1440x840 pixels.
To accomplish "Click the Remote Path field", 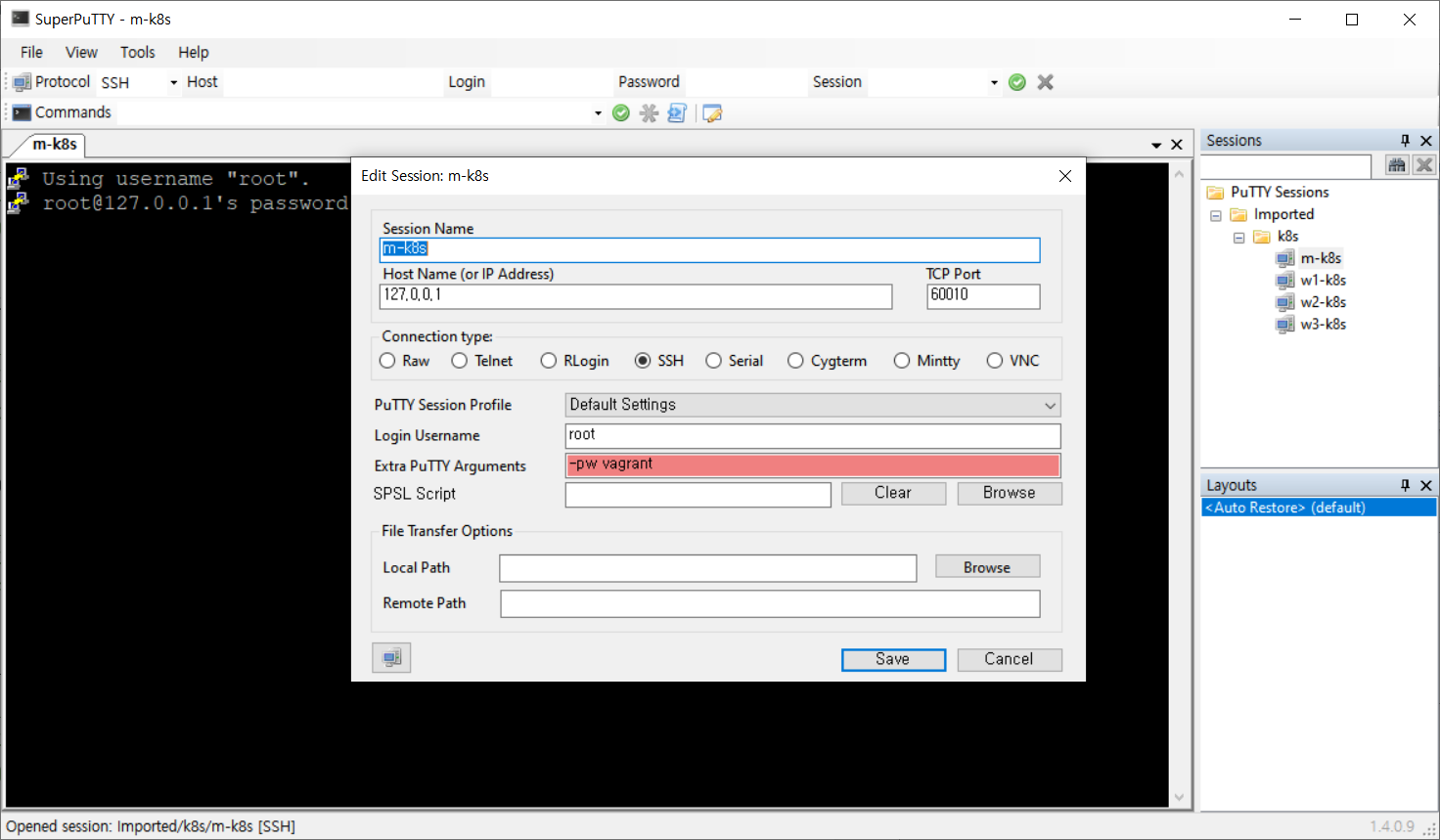I will (770, 603).
